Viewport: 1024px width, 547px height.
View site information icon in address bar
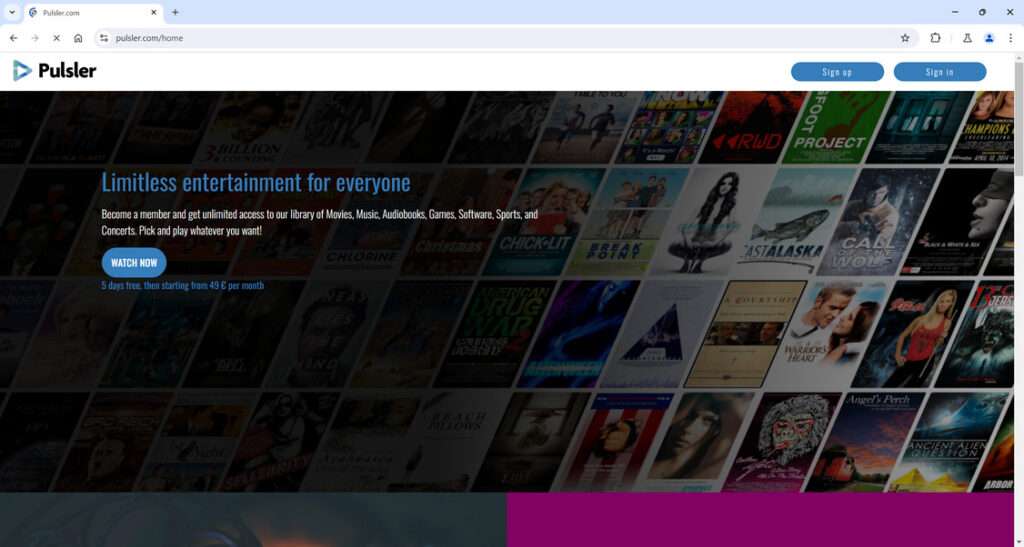(104, 38)
